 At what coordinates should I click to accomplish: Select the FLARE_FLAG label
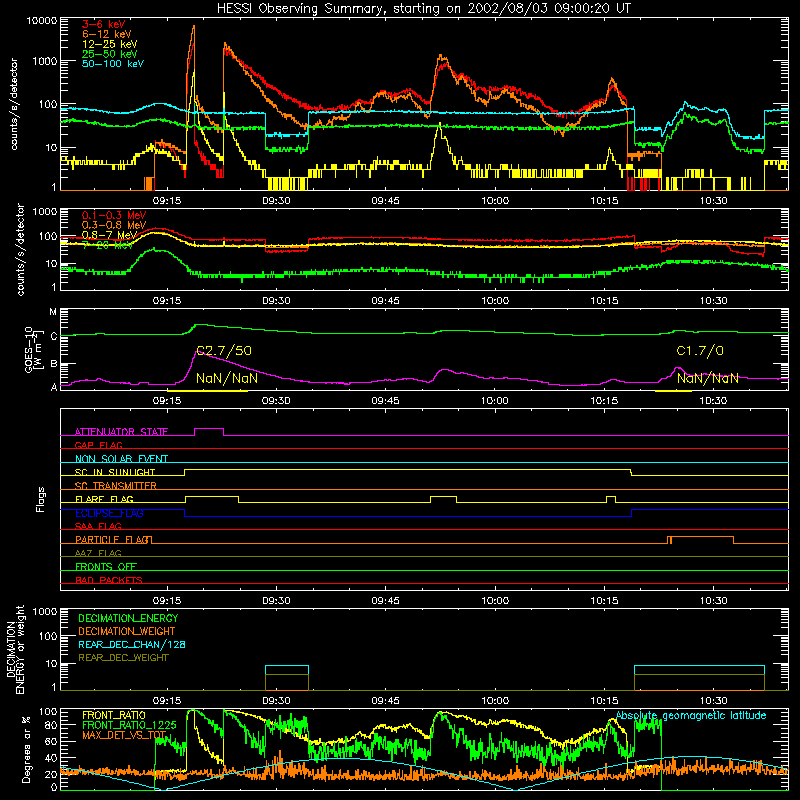click(x=104, y=499)
